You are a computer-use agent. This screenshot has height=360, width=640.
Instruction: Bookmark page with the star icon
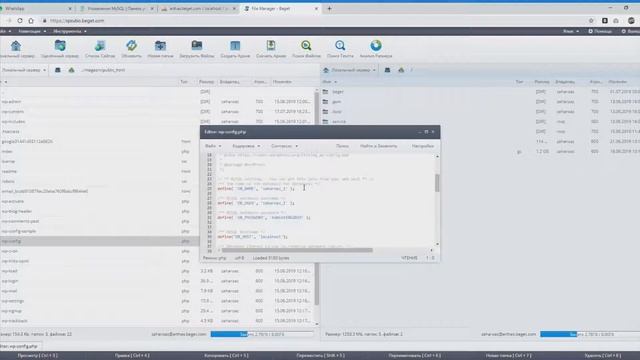tap(591, 20)
